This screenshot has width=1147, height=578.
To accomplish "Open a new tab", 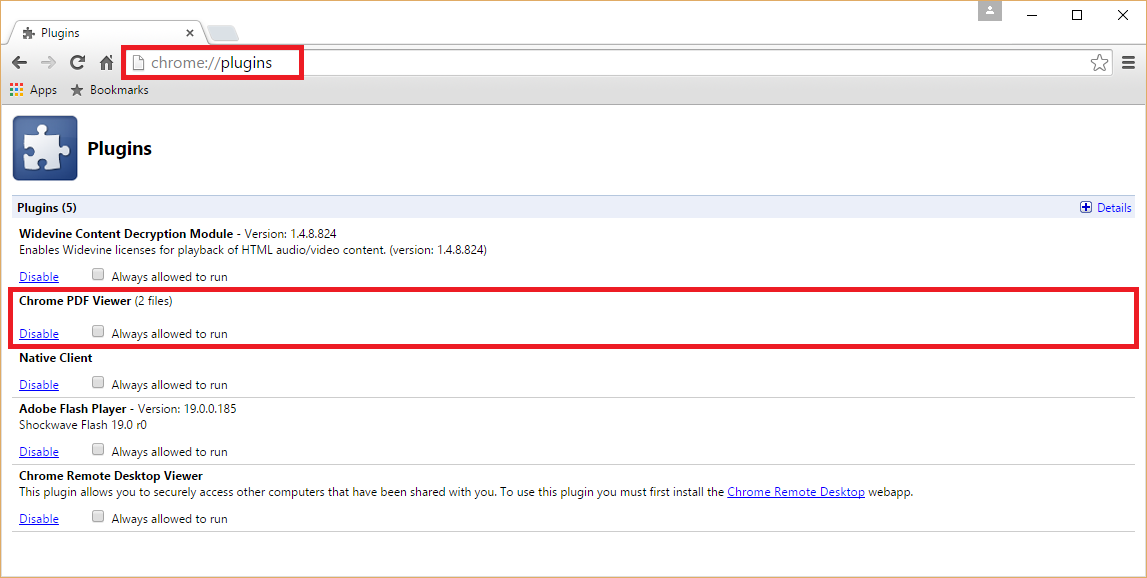I will pos(222,33).
